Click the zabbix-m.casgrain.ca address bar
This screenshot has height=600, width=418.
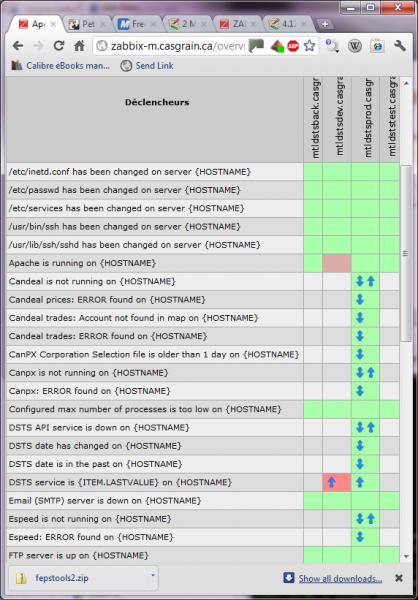coord(176,46)
